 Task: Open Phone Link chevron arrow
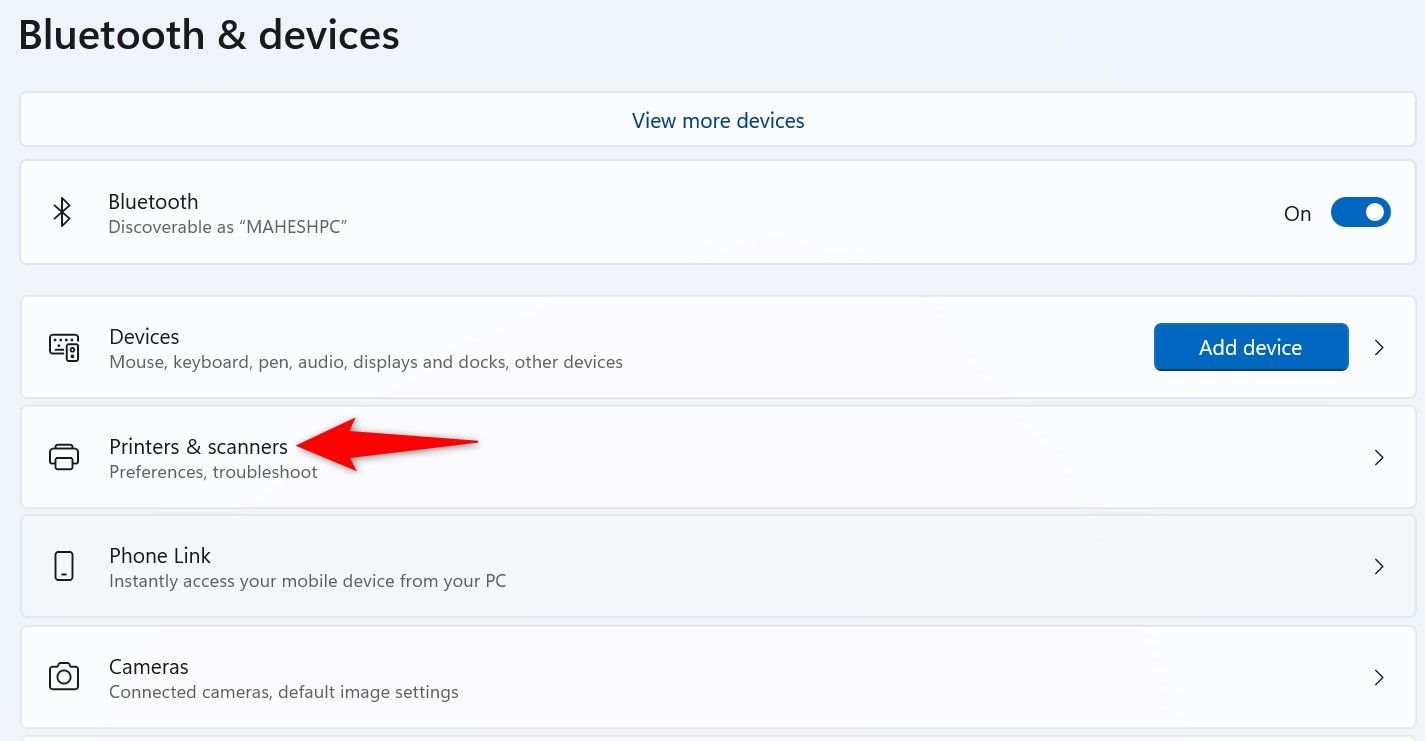(1379, 567)
